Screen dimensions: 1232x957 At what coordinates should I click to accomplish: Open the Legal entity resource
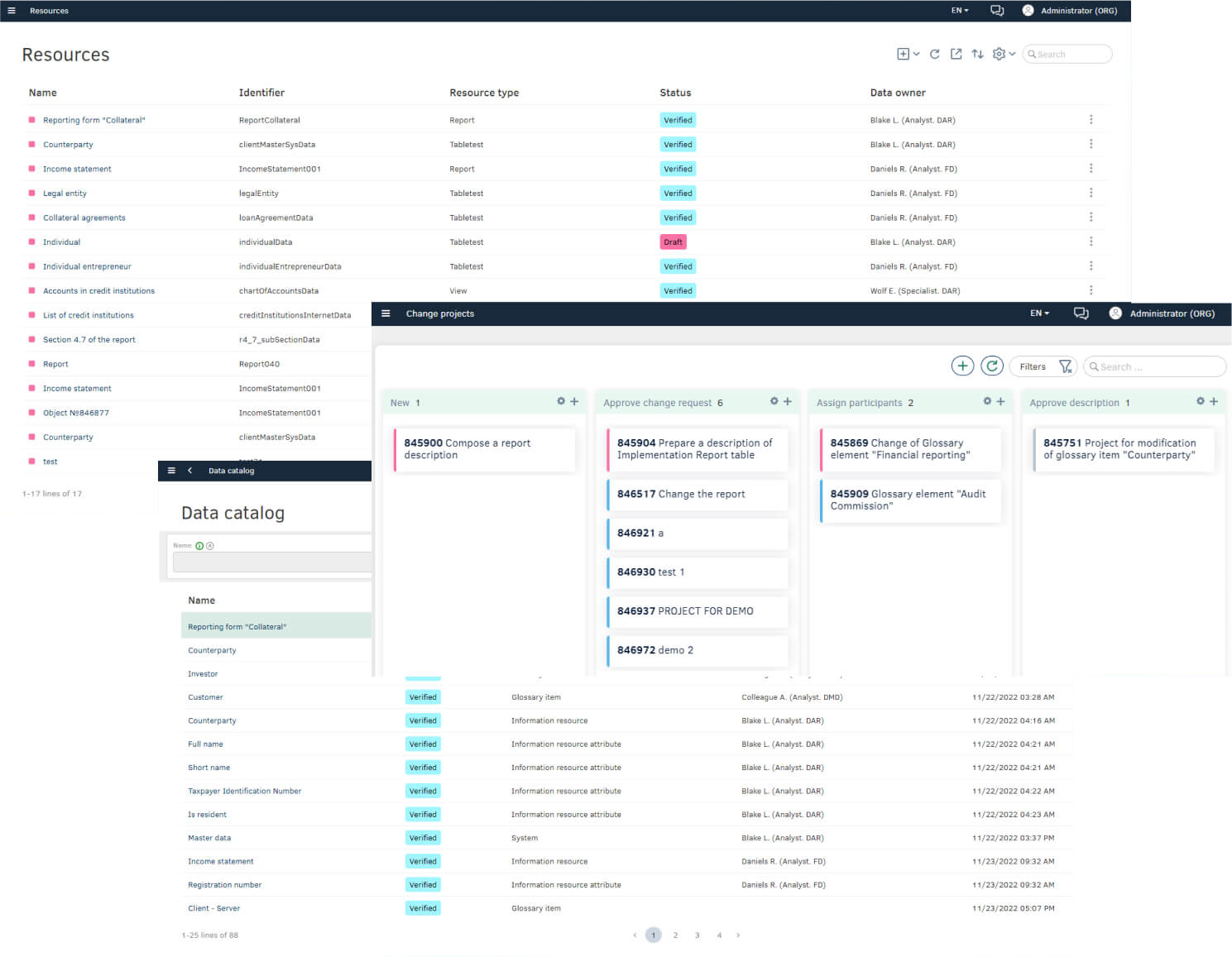[65, 194]
